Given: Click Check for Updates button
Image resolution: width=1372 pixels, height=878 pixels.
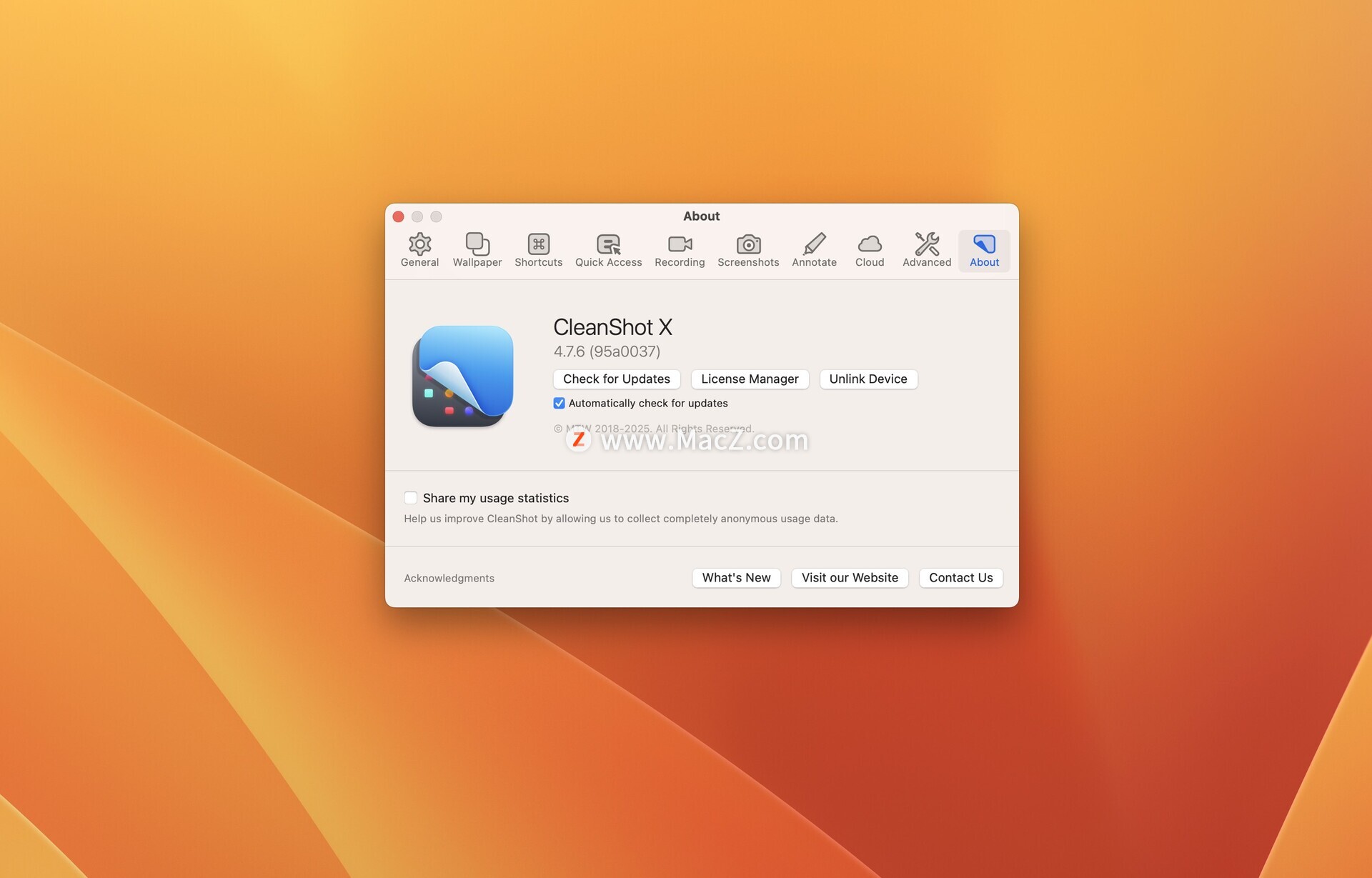Looking at the screenshot, I should [617, 379].
